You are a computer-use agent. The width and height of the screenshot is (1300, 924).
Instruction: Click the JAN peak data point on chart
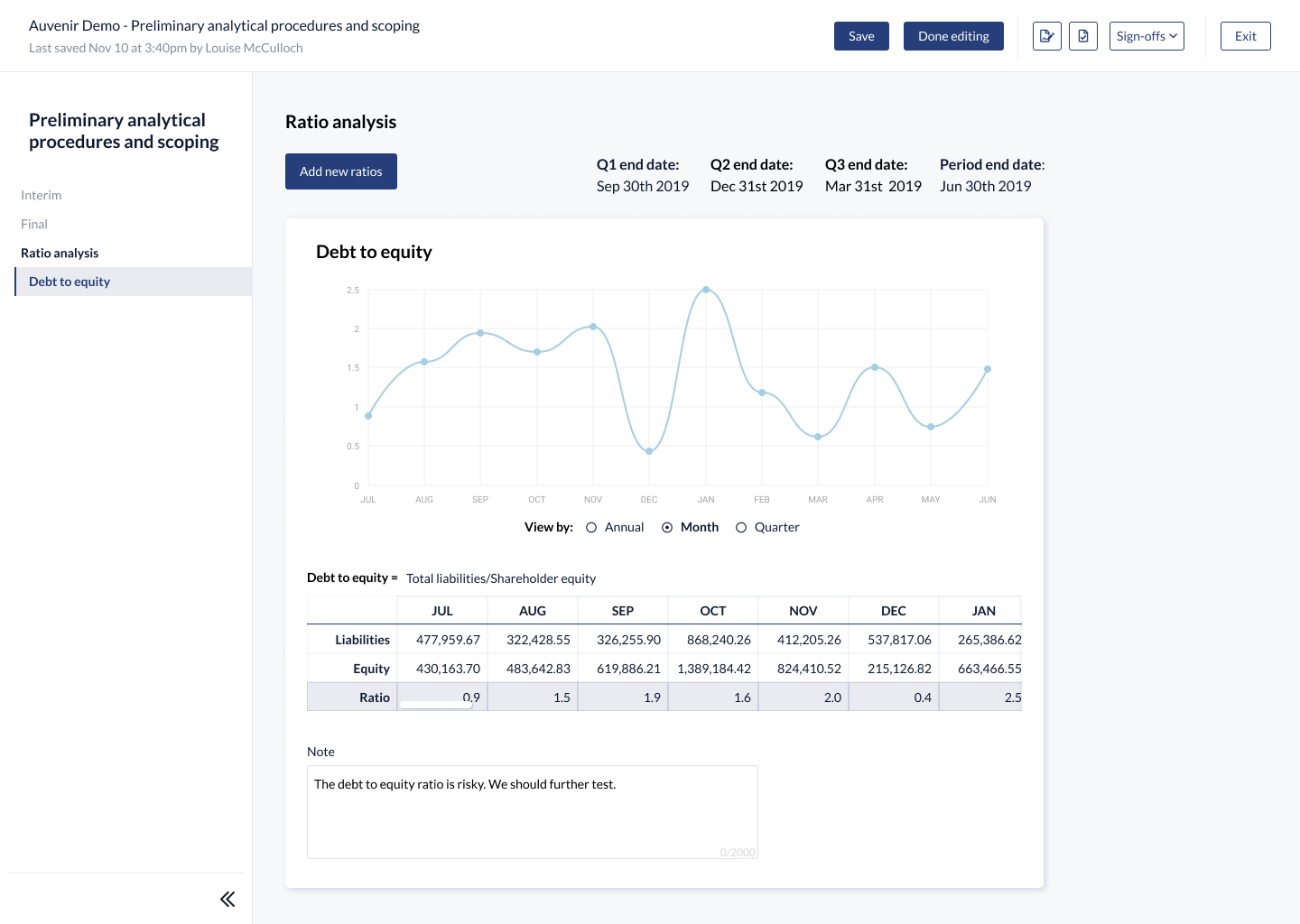coord(706,290)
